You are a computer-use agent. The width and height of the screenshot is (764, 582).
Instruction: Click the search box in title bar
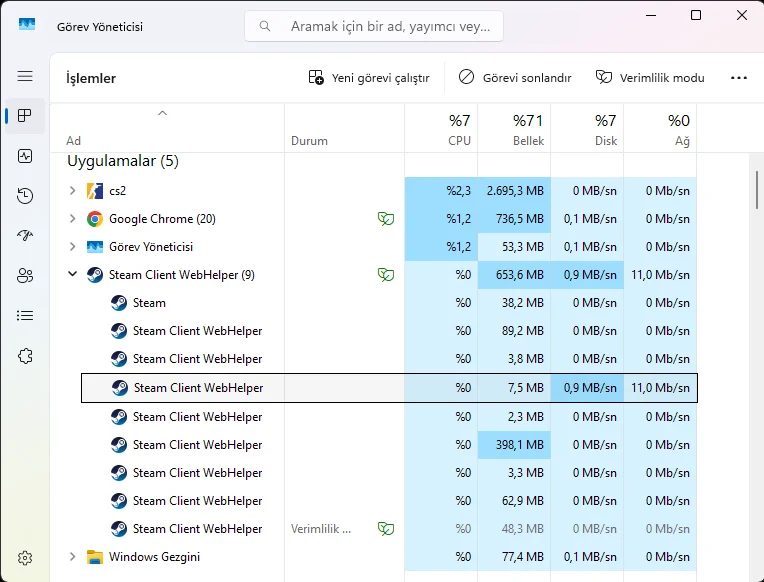point(374,27)
